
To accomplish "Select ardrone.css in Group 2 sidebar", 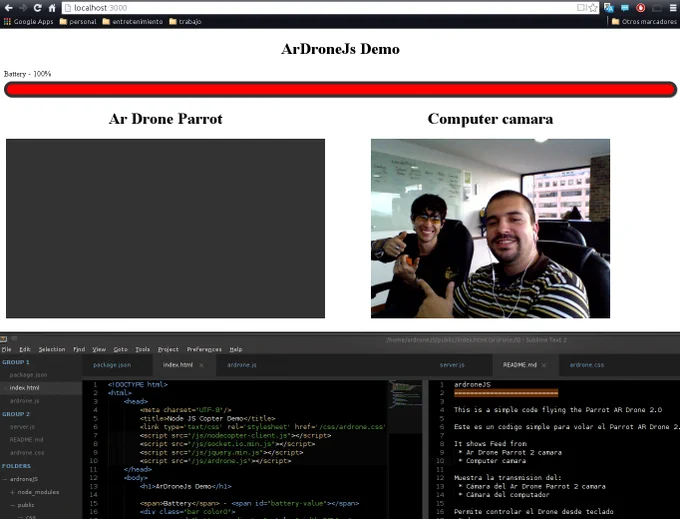I will [27, 453].
